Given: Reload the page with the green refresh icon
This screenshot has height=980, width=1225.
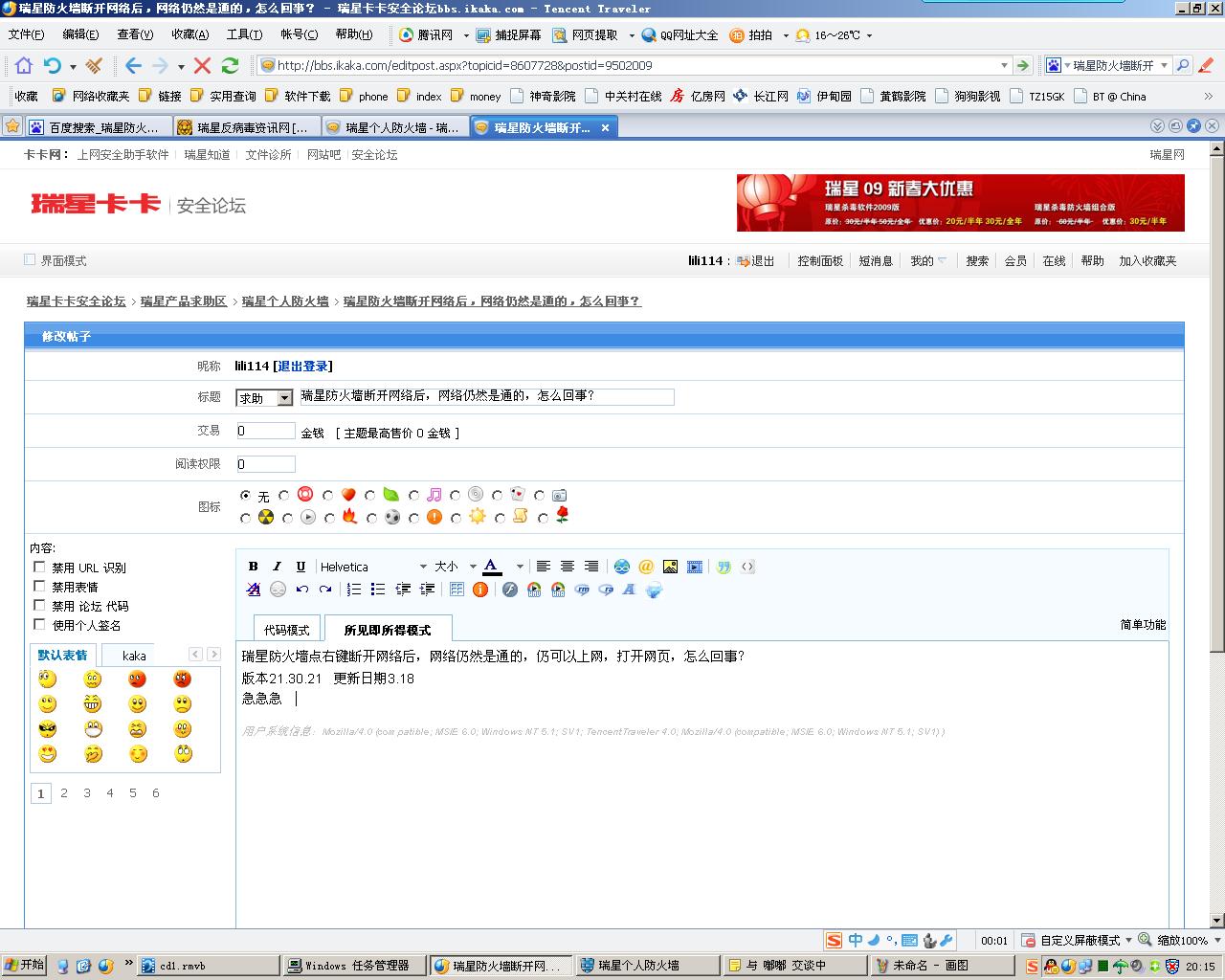Looking at the screenshot, I should (230, 65).
